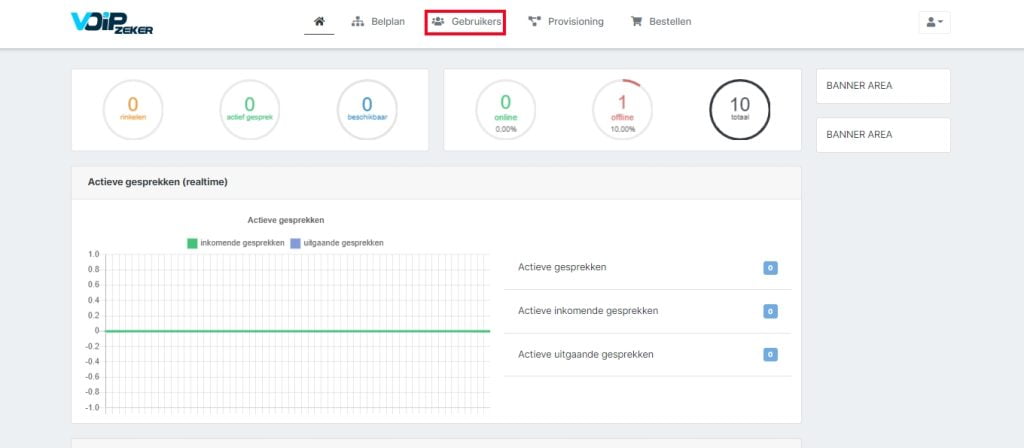Click the VoIPzeker logo

(112, 23)
